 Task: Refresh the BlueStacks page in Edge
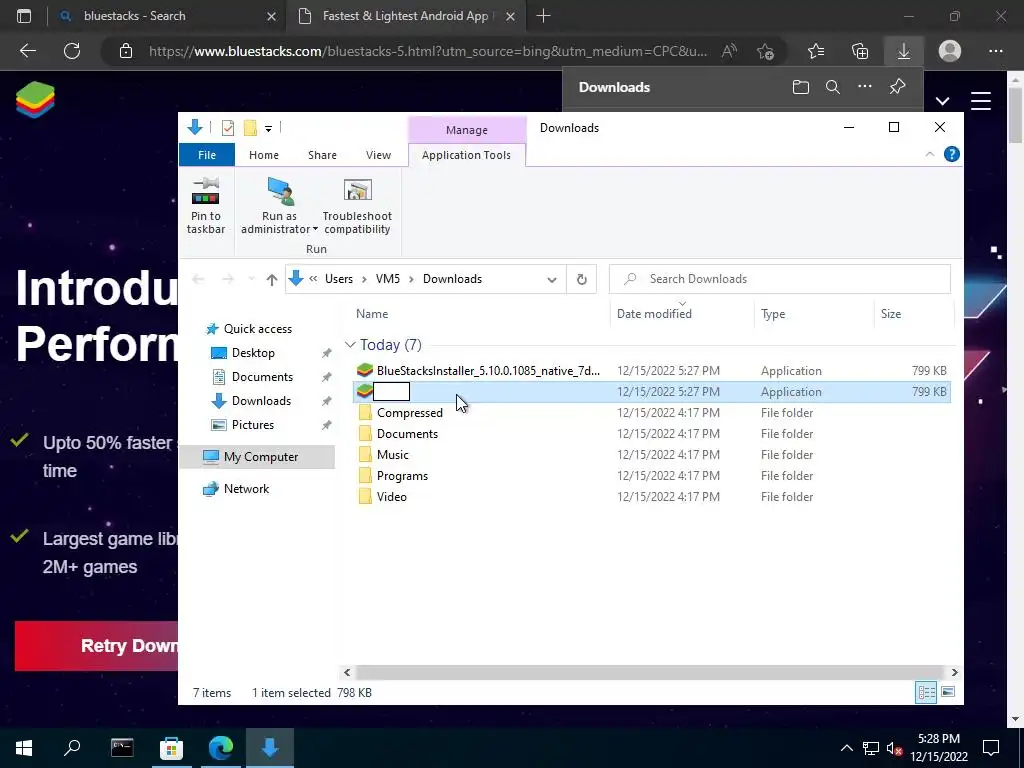click(72, 51)
